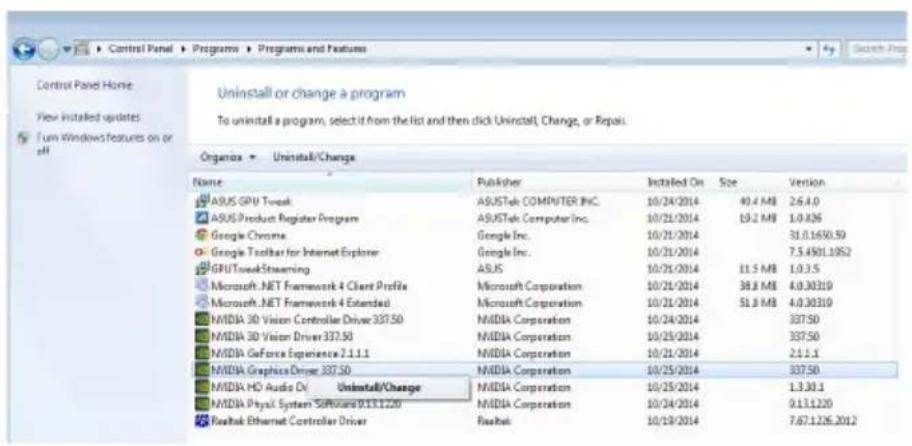This screenshot has width=912, height=446.
Task: Open View installed updates link
Action: tap(88, 117)
